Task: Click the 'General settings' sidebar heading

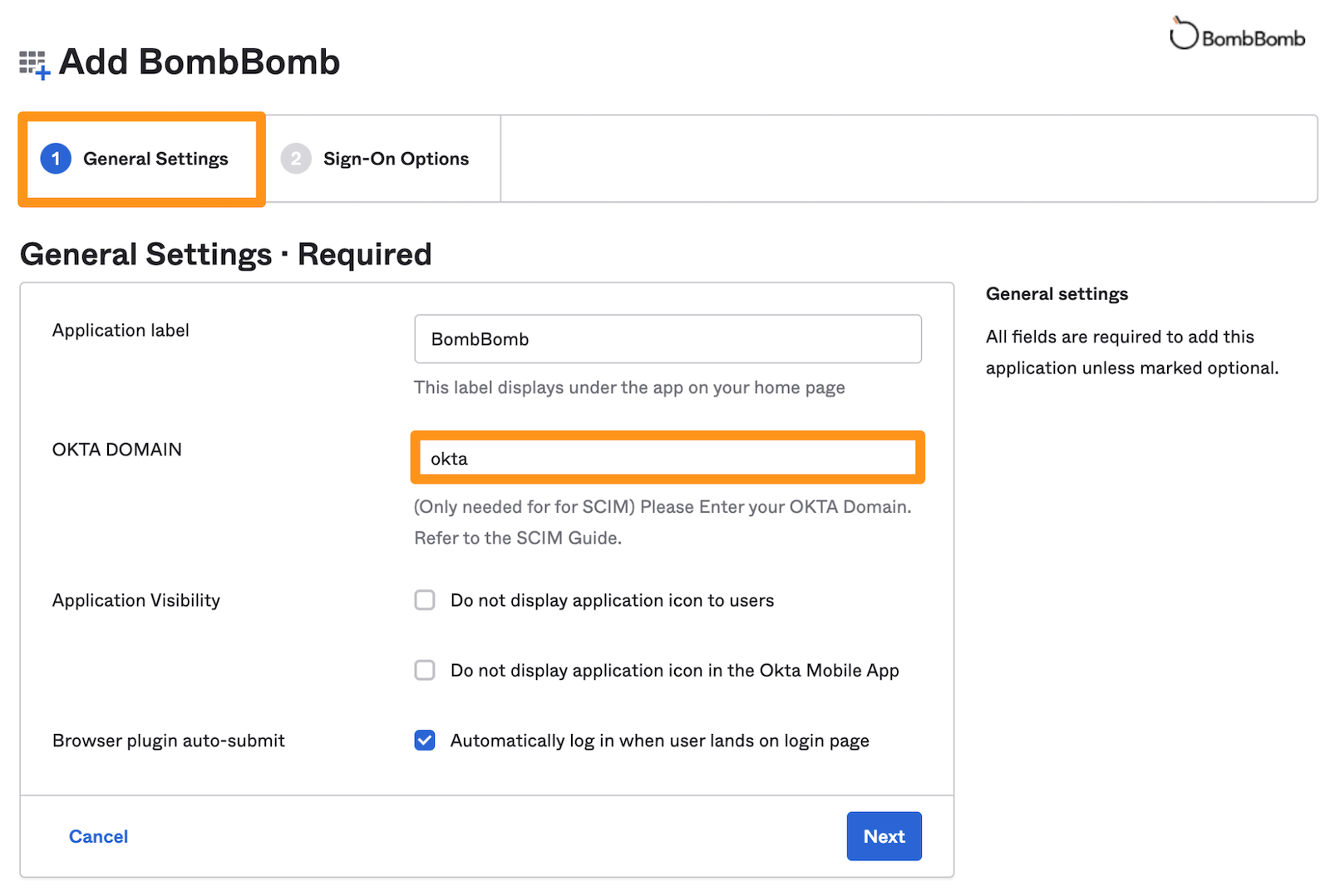Action: 1057,294
